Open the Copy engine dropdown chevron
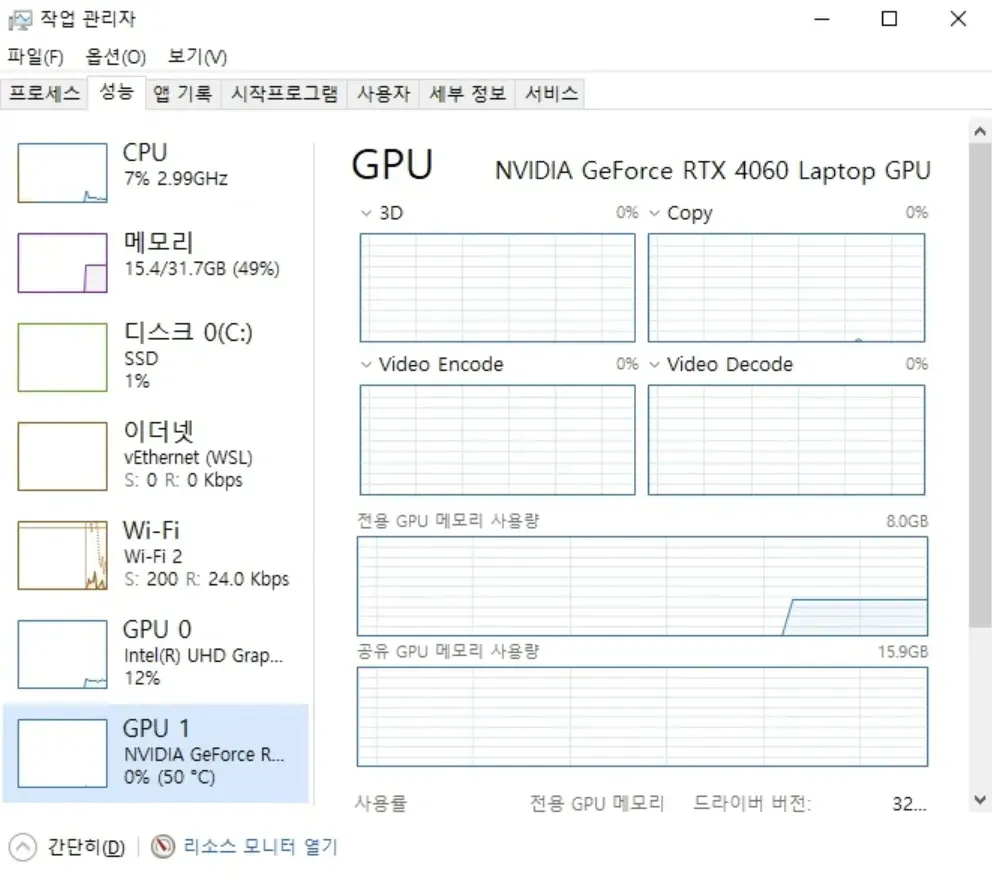This screenshot has height=882, width=992. point(655,213)
